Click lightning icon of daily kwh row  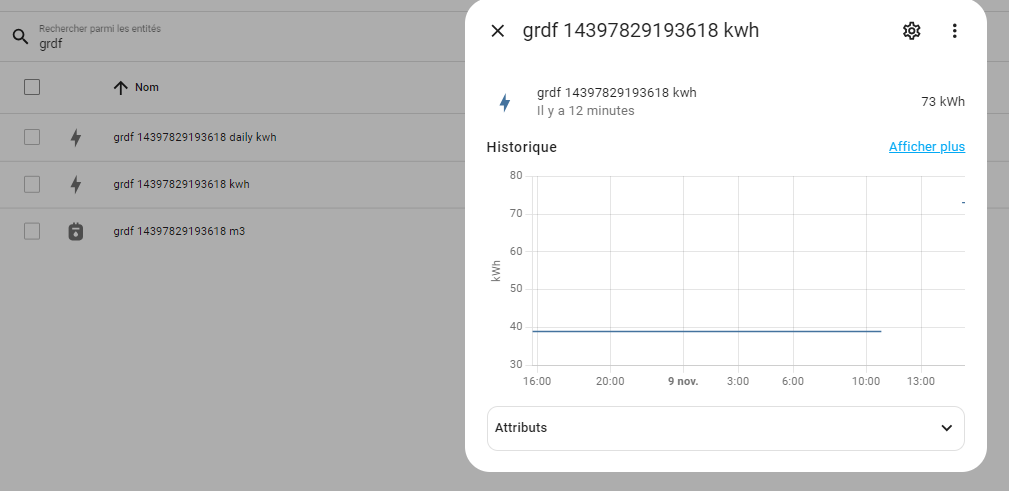tap(76, 137)
